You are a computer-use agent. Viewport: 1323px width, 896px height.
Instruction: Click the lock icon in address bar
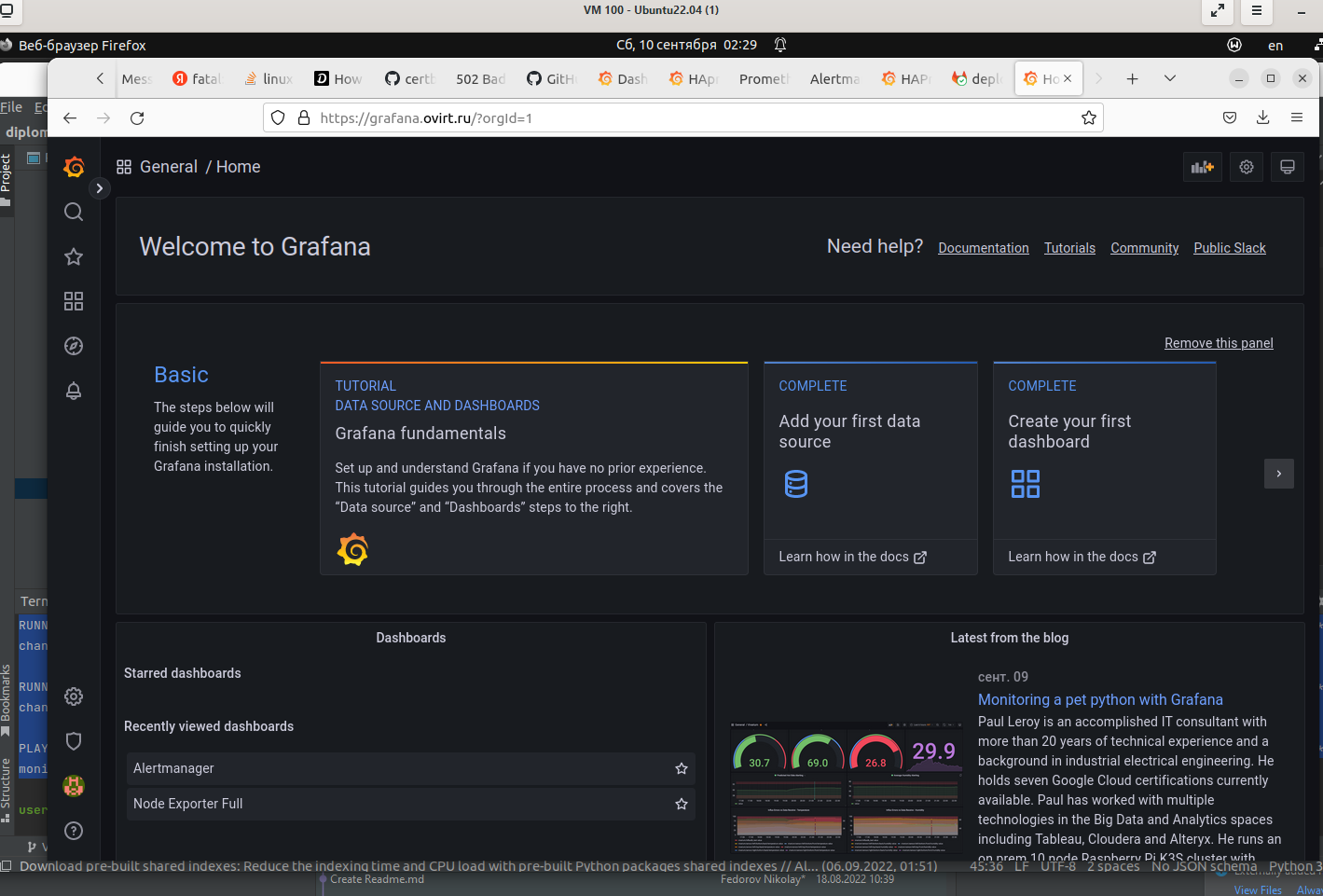[303, 117]
